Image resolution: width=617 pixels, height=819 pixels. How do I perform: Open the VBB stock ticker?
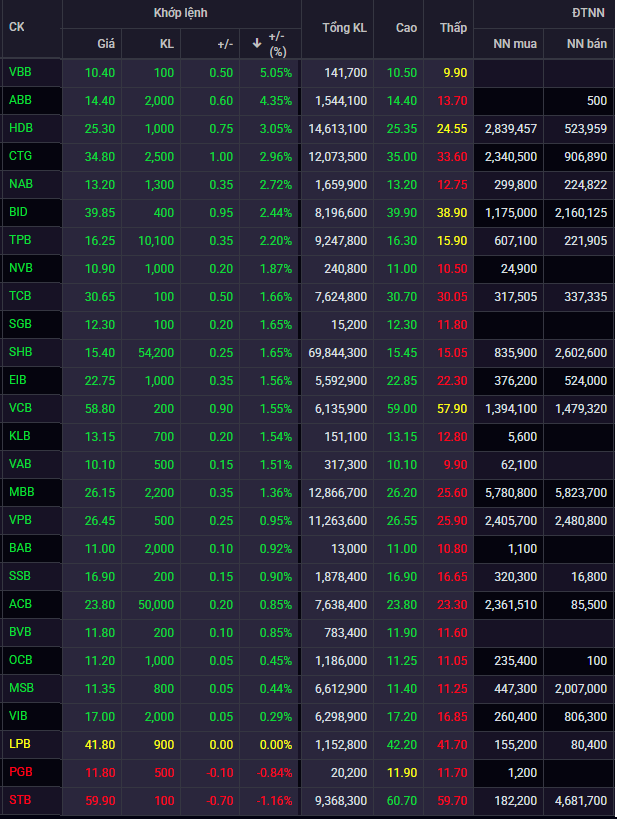tap(19, 73)
